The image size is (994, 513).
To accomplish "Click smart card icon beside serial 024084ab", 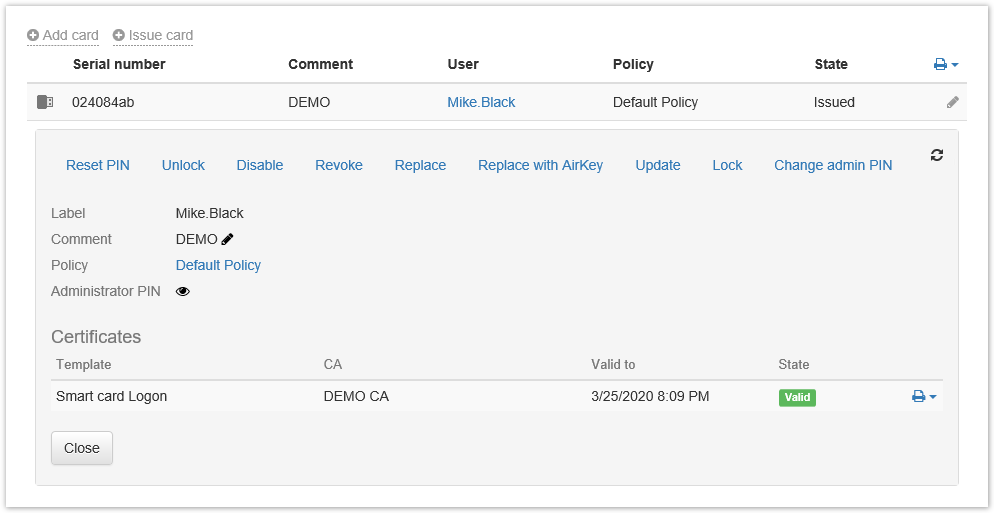I will 45,102.
